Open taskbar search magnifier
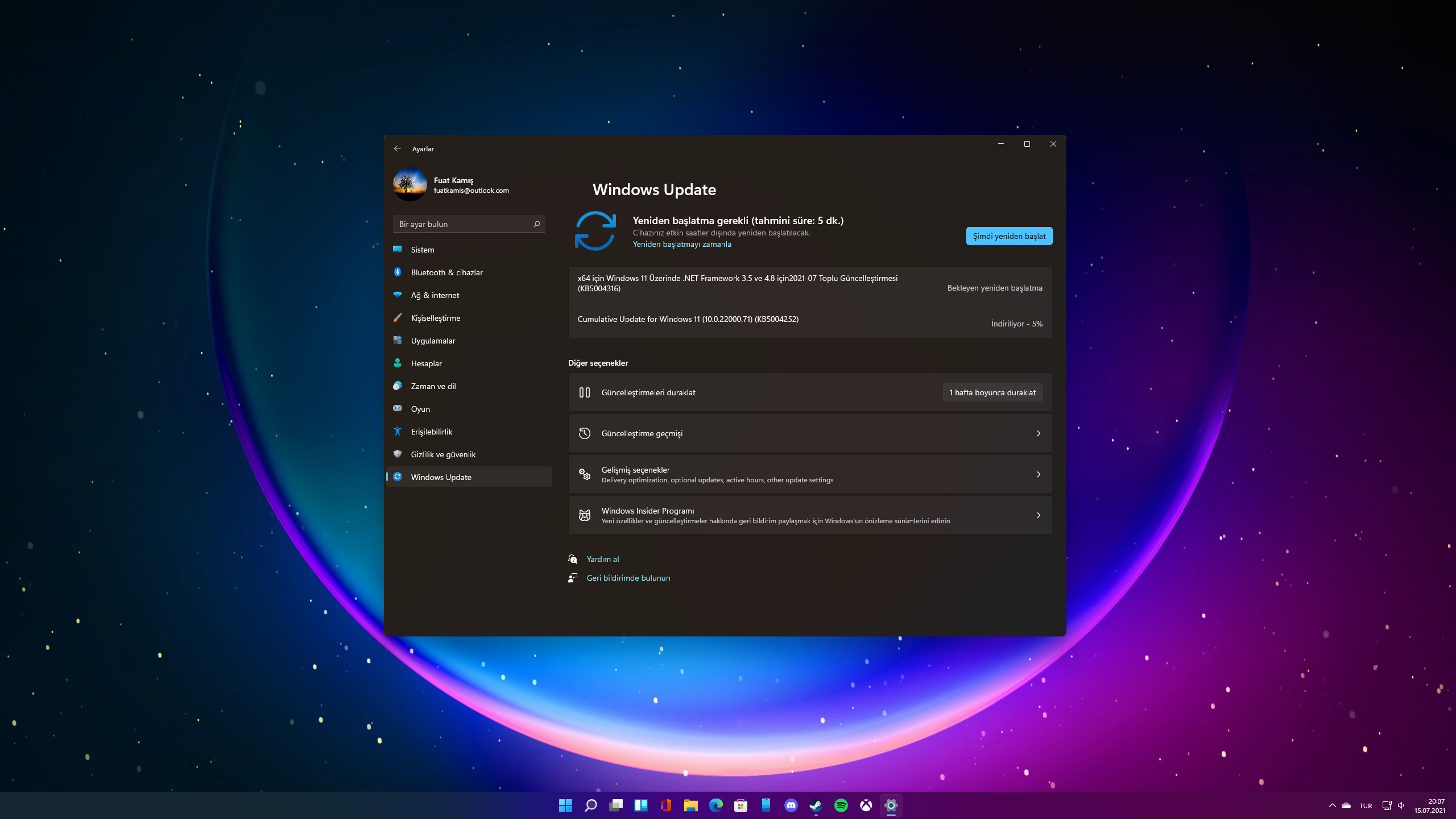 point(590,805)
